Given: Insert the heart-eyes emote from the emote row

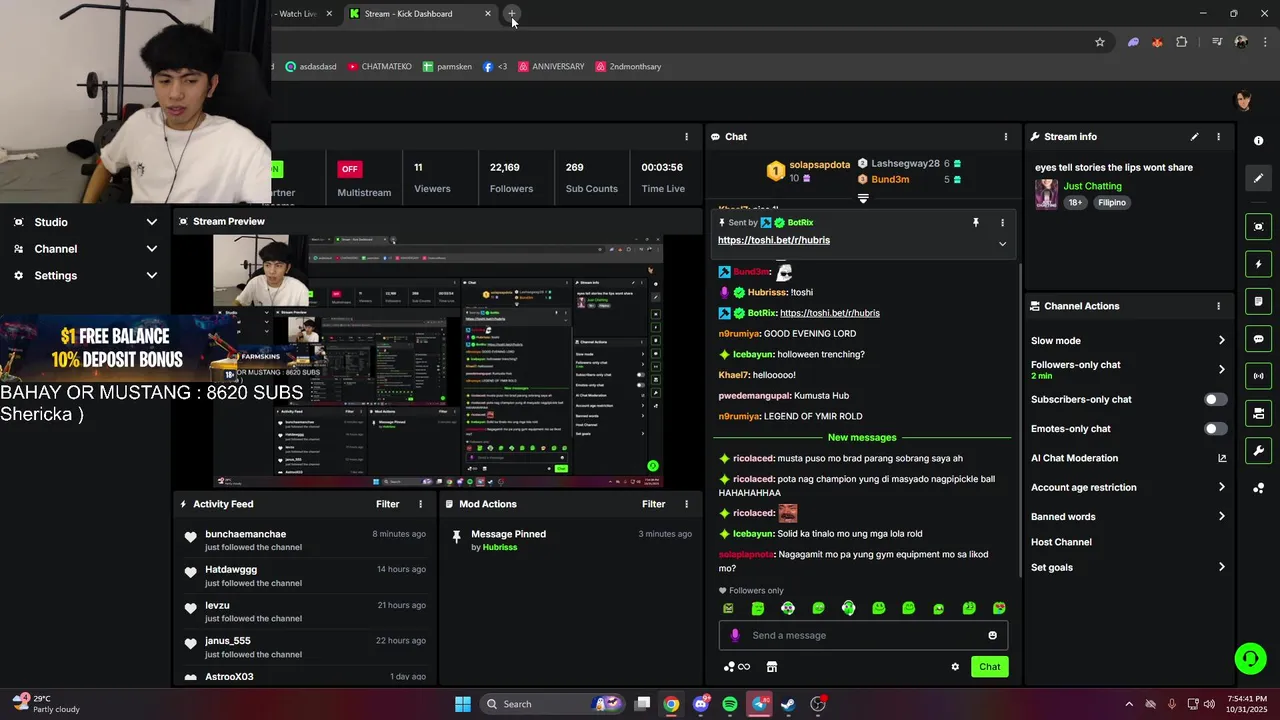Looking at the screenshot, I should pyautogui.click(x=999, y=608).
